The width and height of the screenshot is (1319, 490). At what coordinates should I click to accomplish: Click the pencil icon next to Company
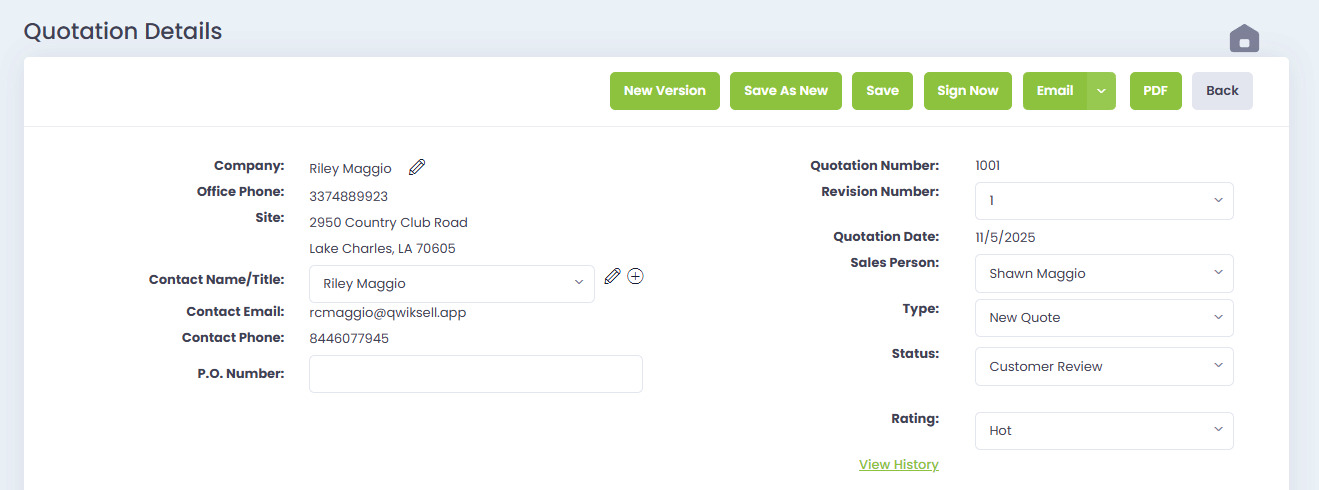[x=417, y=167]
